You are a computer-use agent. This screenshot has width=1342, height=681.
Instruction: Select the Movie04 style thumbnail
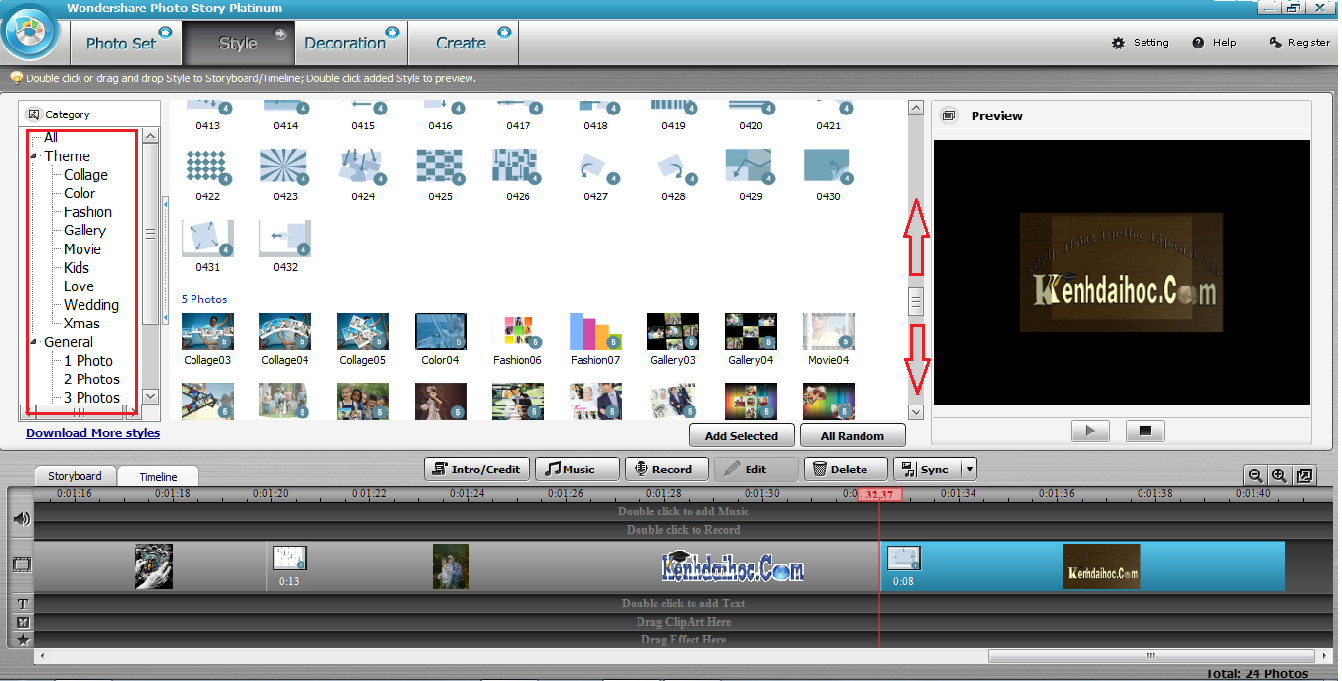(828, 331)
